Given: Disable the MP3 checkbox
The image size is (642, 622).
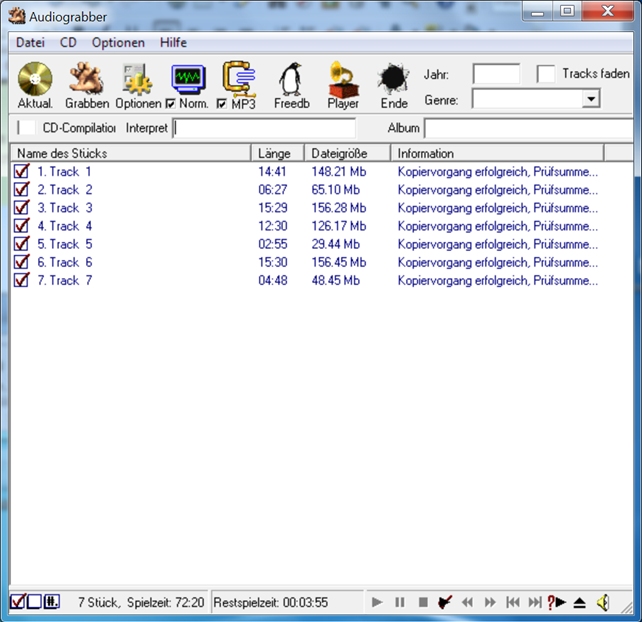Looking at the screenshot, I should coord(222,103).
